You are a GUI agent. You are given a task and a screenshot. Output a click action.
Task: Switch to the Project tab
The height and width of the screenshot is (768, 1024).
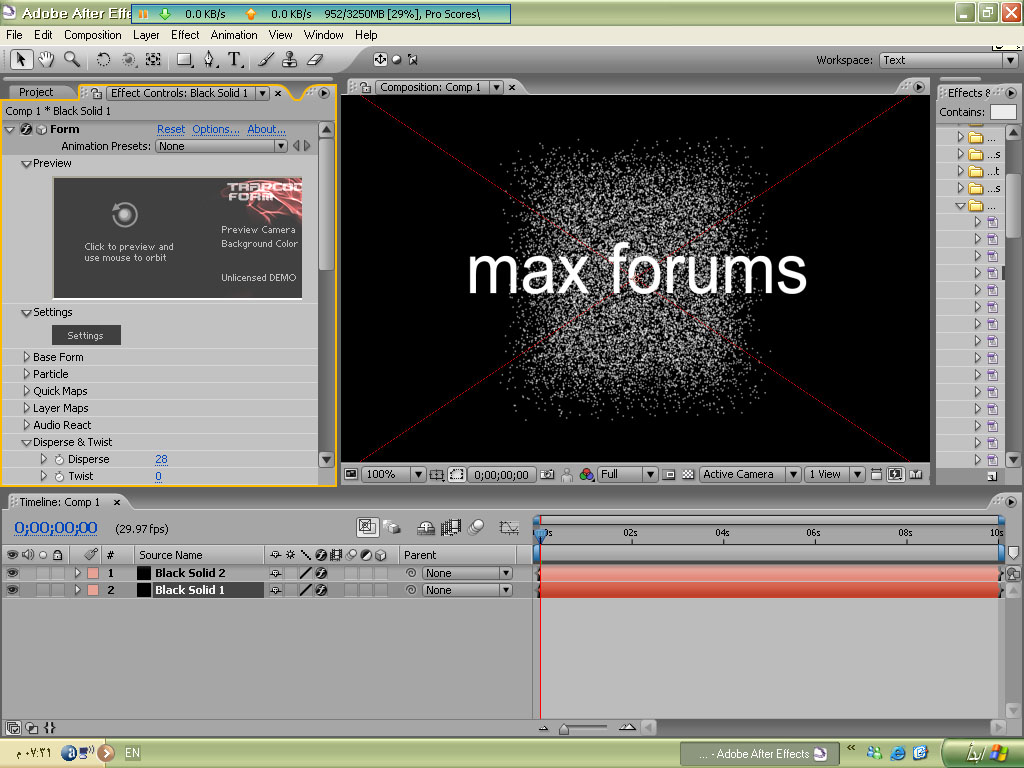coord(36,93)
